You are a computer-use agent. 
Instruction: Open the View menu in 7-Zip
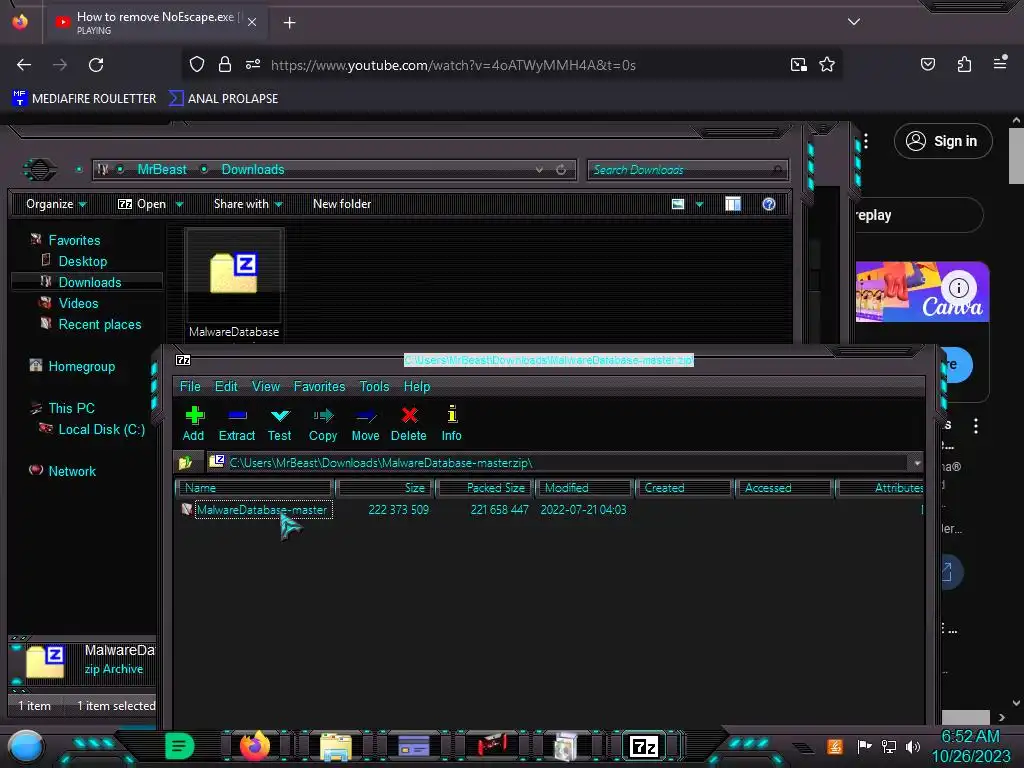pyautogui.click(x=266, y=386)
